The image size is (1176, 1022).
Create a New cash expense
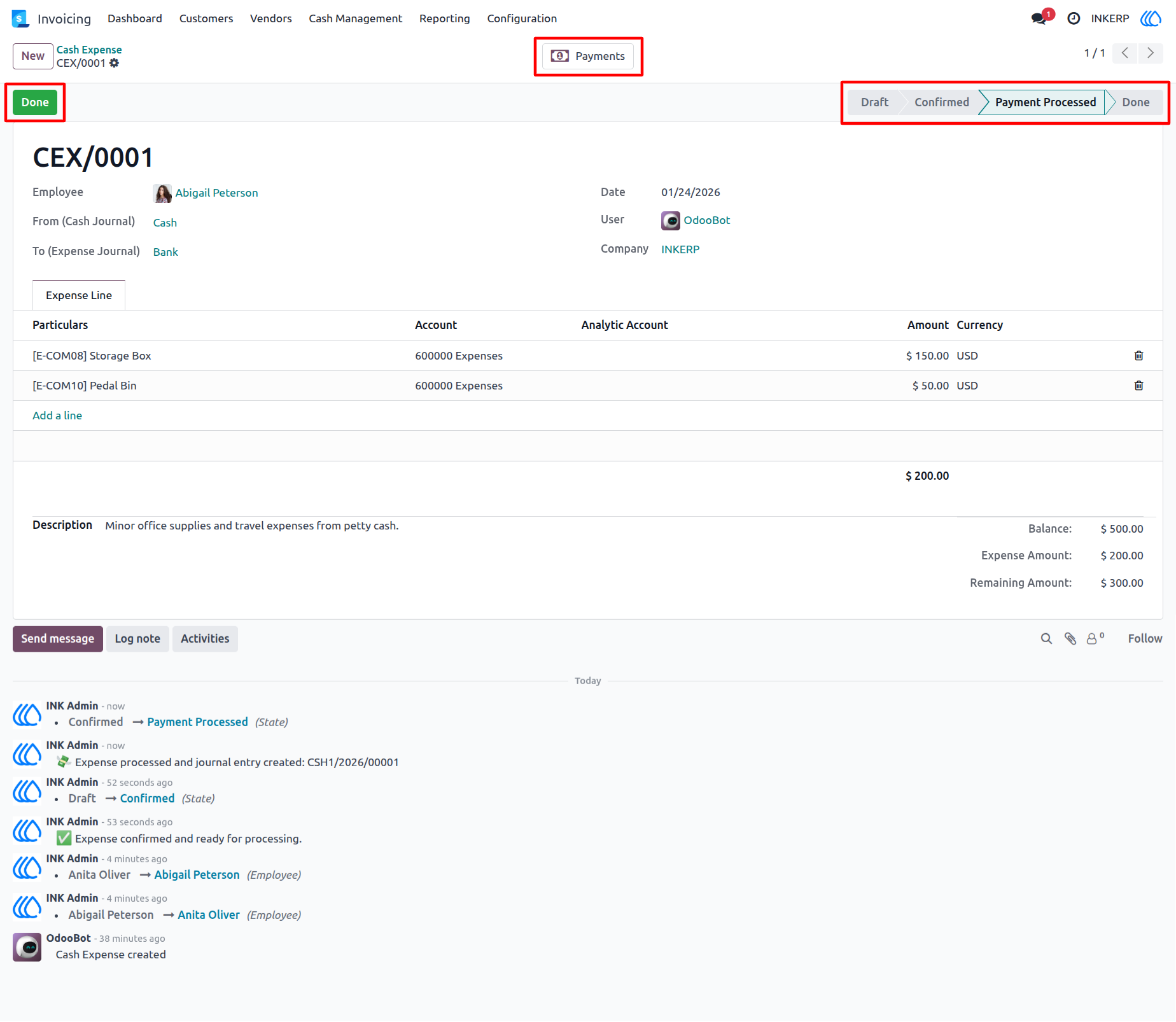click(x=33, y=56)
